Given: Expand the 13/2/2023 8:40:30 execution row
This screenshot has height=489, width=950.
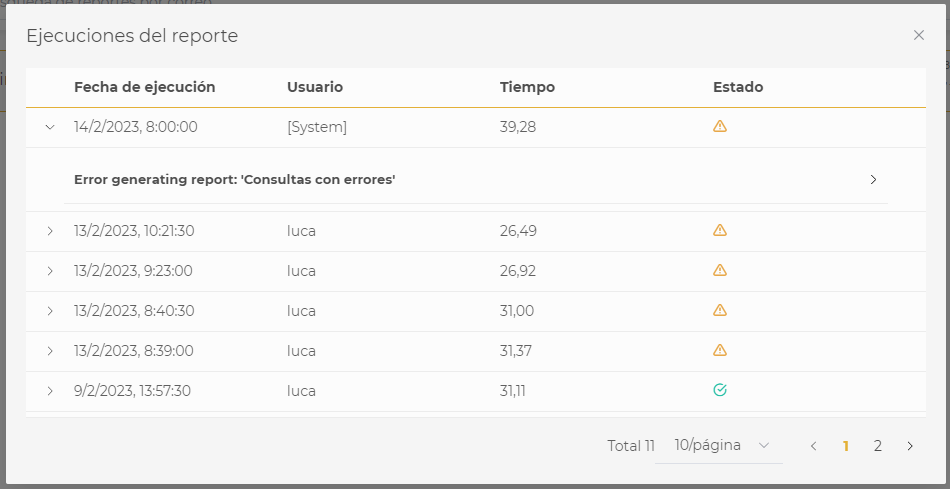Looking at the screenshot, I should click(x=50, y=311).
